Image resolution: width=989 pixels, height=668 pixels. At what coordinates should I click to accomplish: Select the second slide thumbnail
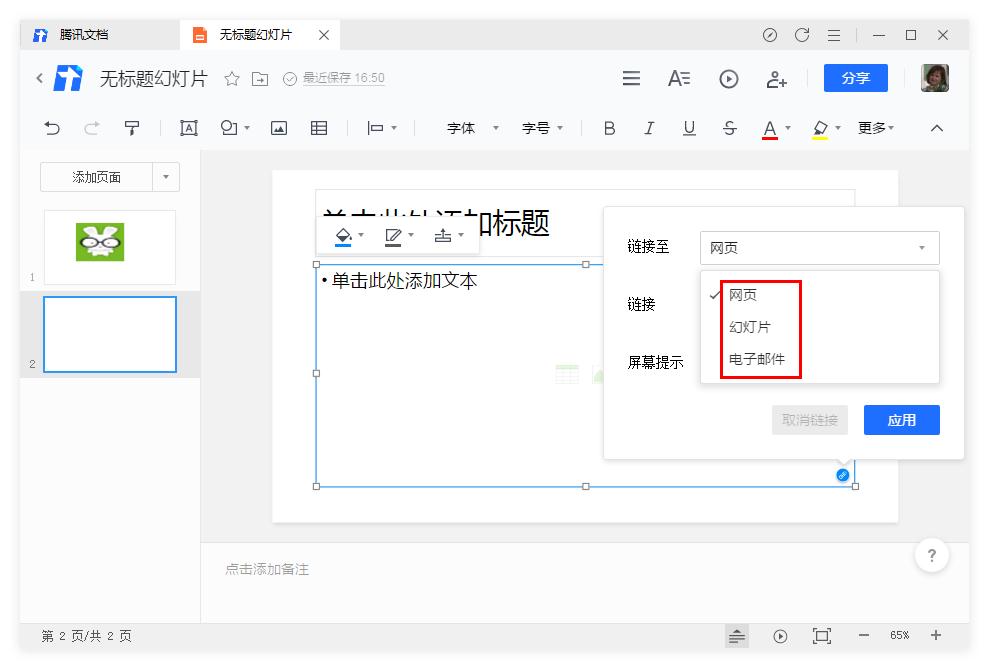click(x=109, y=334)
